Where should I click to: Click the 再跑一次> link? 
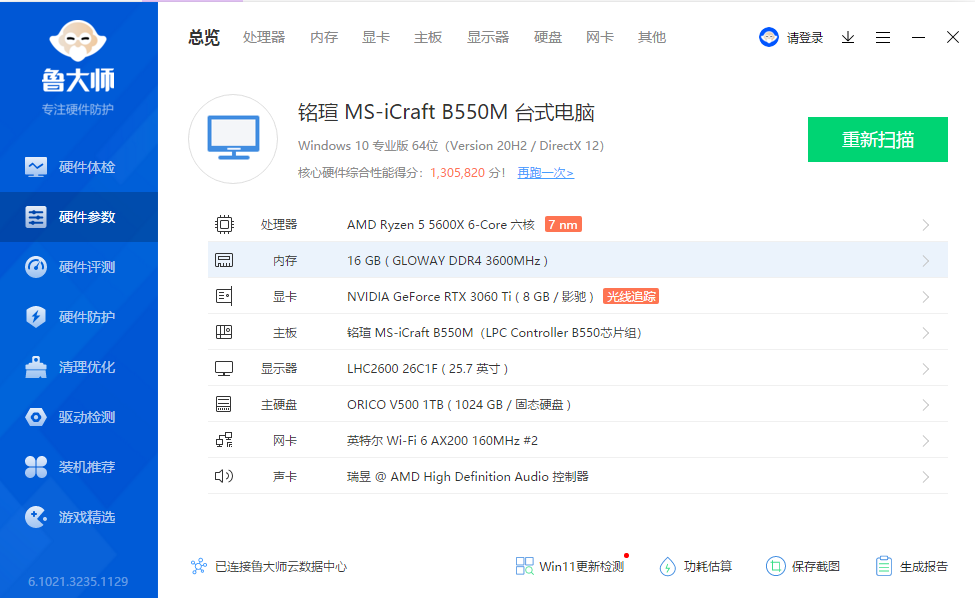(545, 173)
